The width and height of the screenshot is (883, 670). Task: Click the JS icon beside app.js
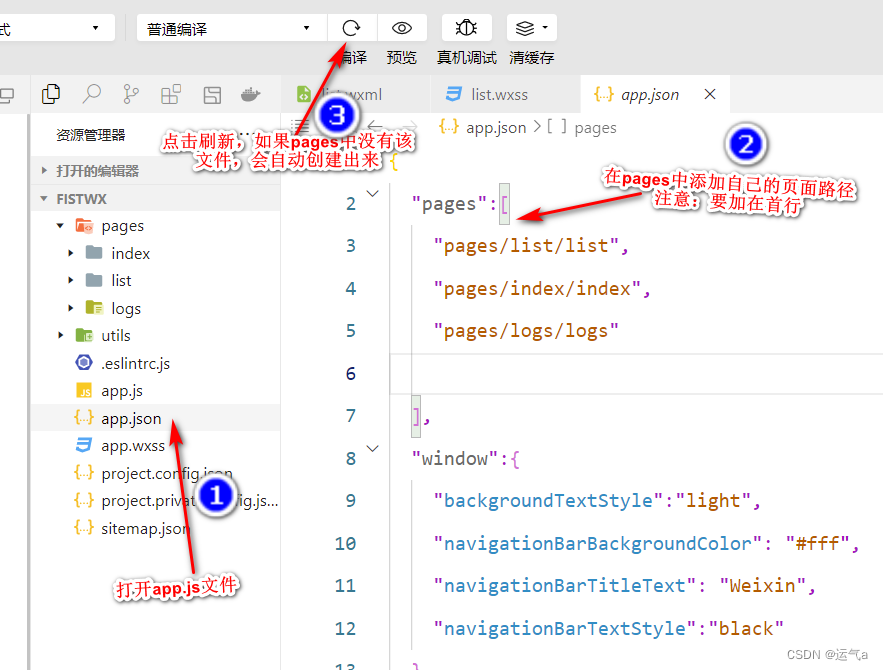click(x=84, y=391)
